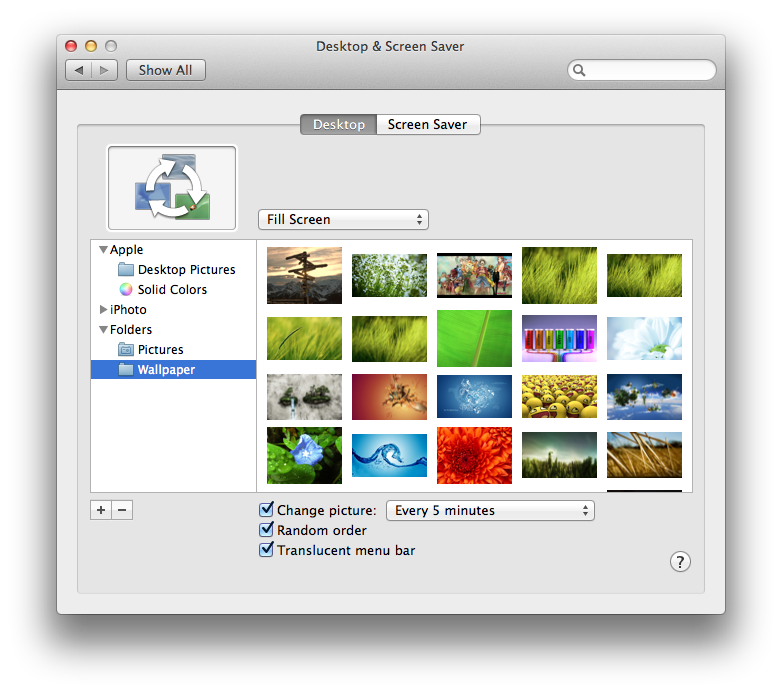Viewport: 782px width, 693px height.
Task: Click the forward navigation arrow
Action: (x=104, y=70)
